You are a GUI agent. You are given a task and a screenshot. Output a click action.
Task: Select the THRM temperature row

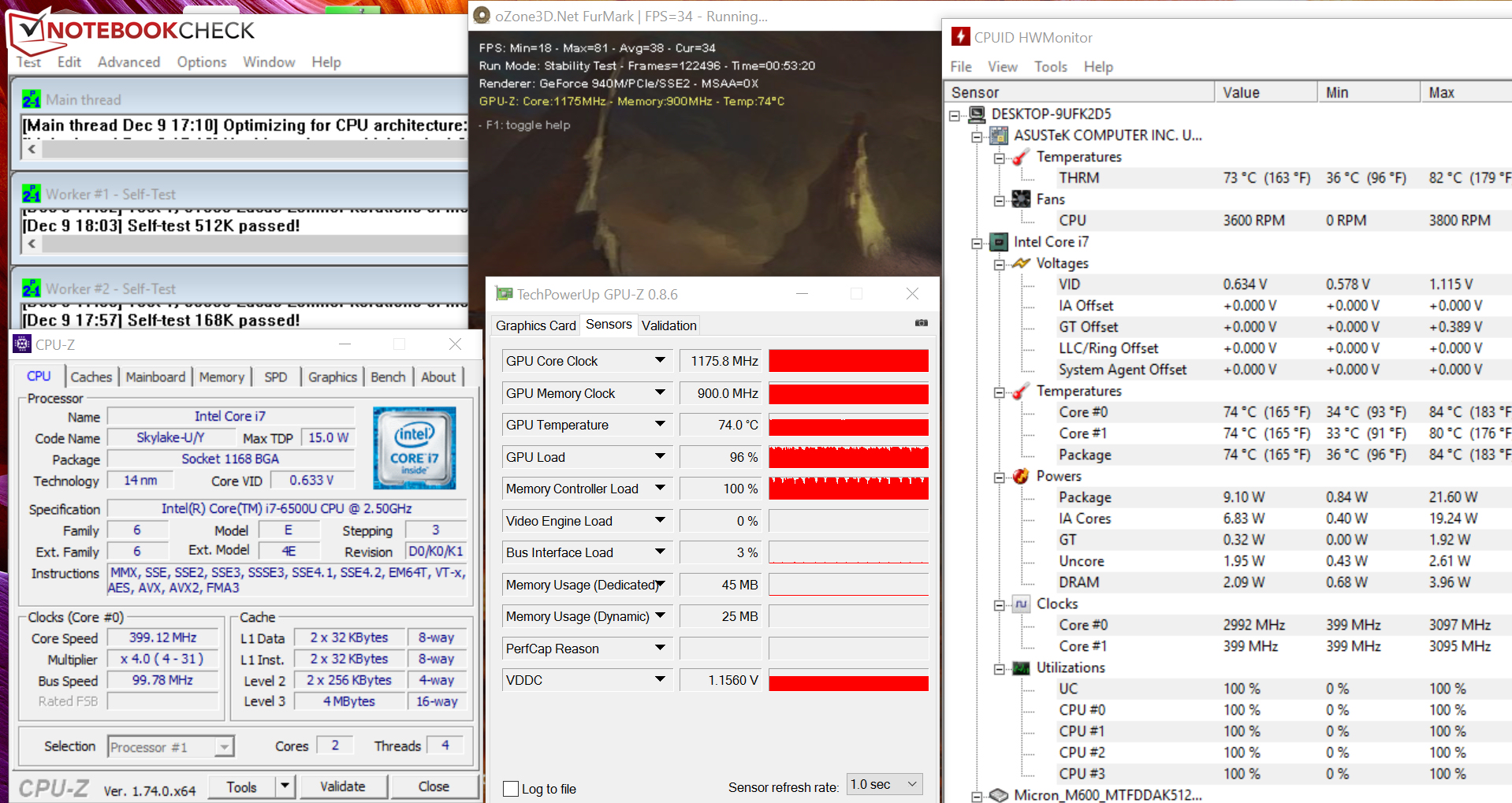point(1283,178)
